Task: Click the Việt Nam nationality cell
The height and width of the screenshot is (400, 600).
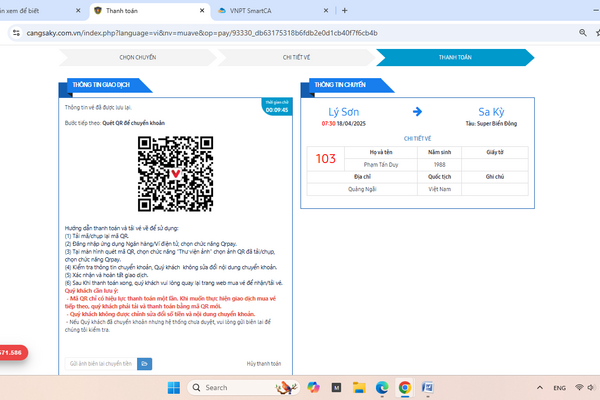Action: point(439,189)
